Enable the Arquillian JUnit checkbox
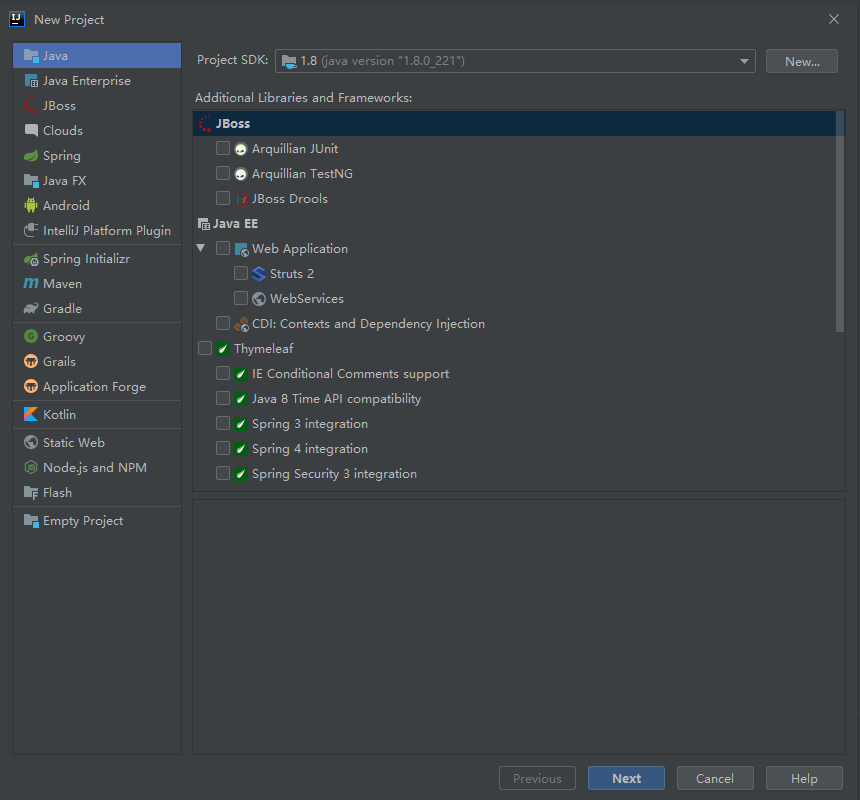The width and height of the screenshot is (860, 800). pyautogui.click(x=223, y=148)
